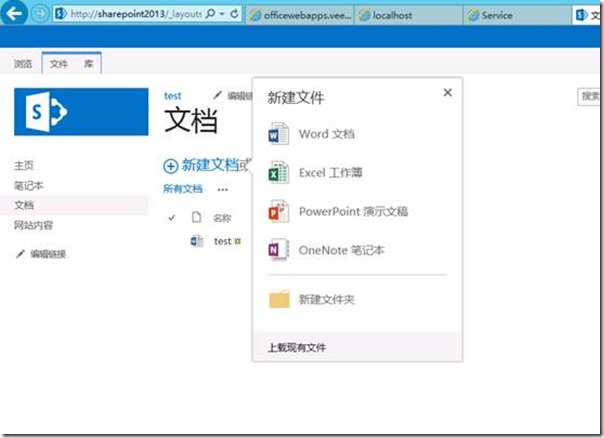Go back with the browser back arrow

click(14, 14)
